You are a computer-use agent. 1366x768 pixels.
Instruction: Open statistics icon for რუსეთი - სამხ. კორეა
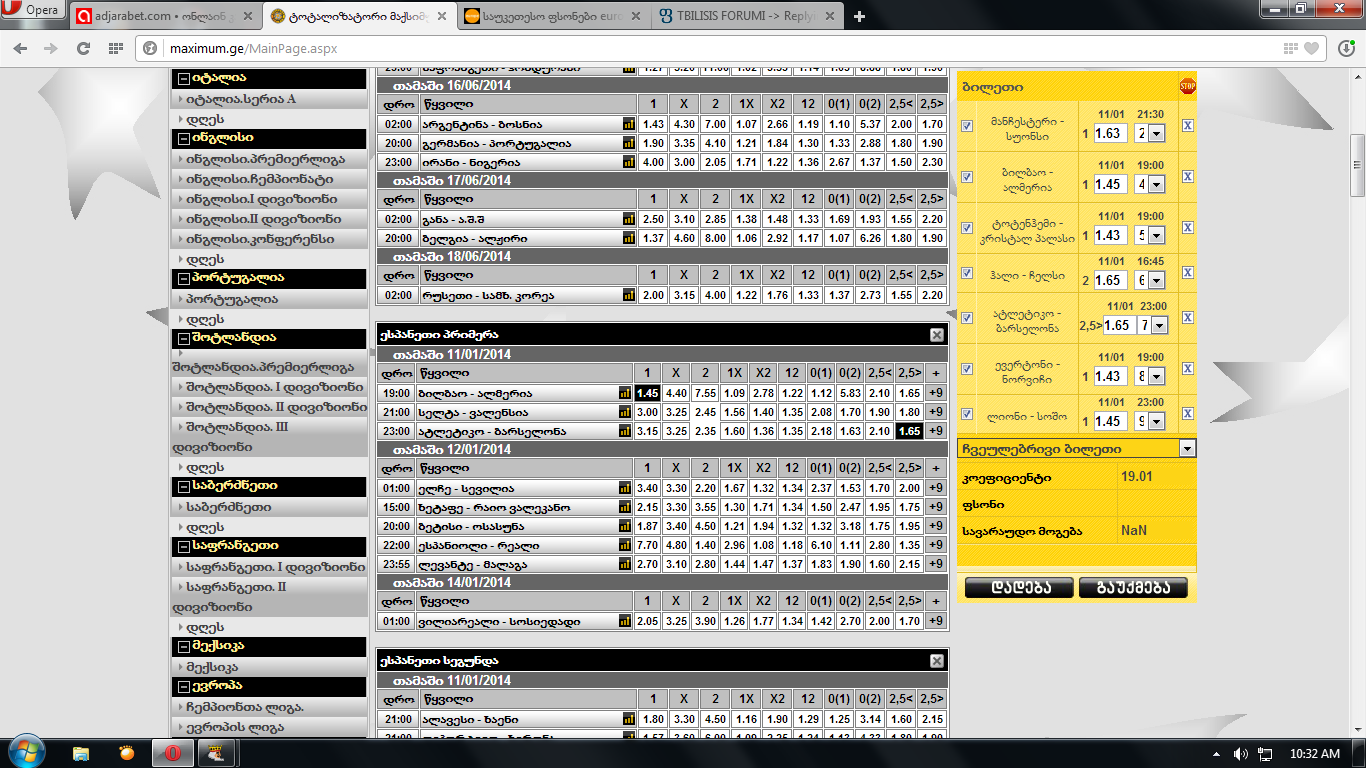click(x=629, y=295)
